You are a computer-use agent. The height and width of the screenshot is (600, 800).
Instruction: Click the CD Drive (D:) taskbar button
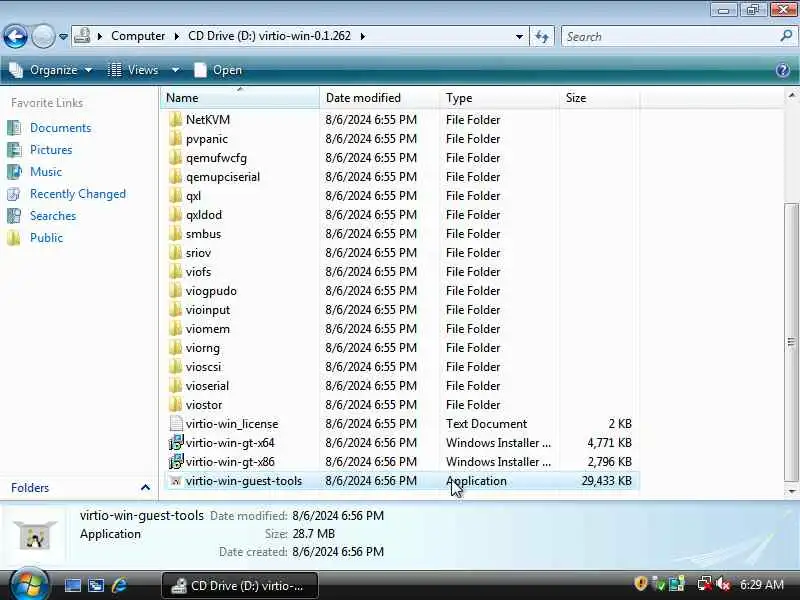click(240, 586)
